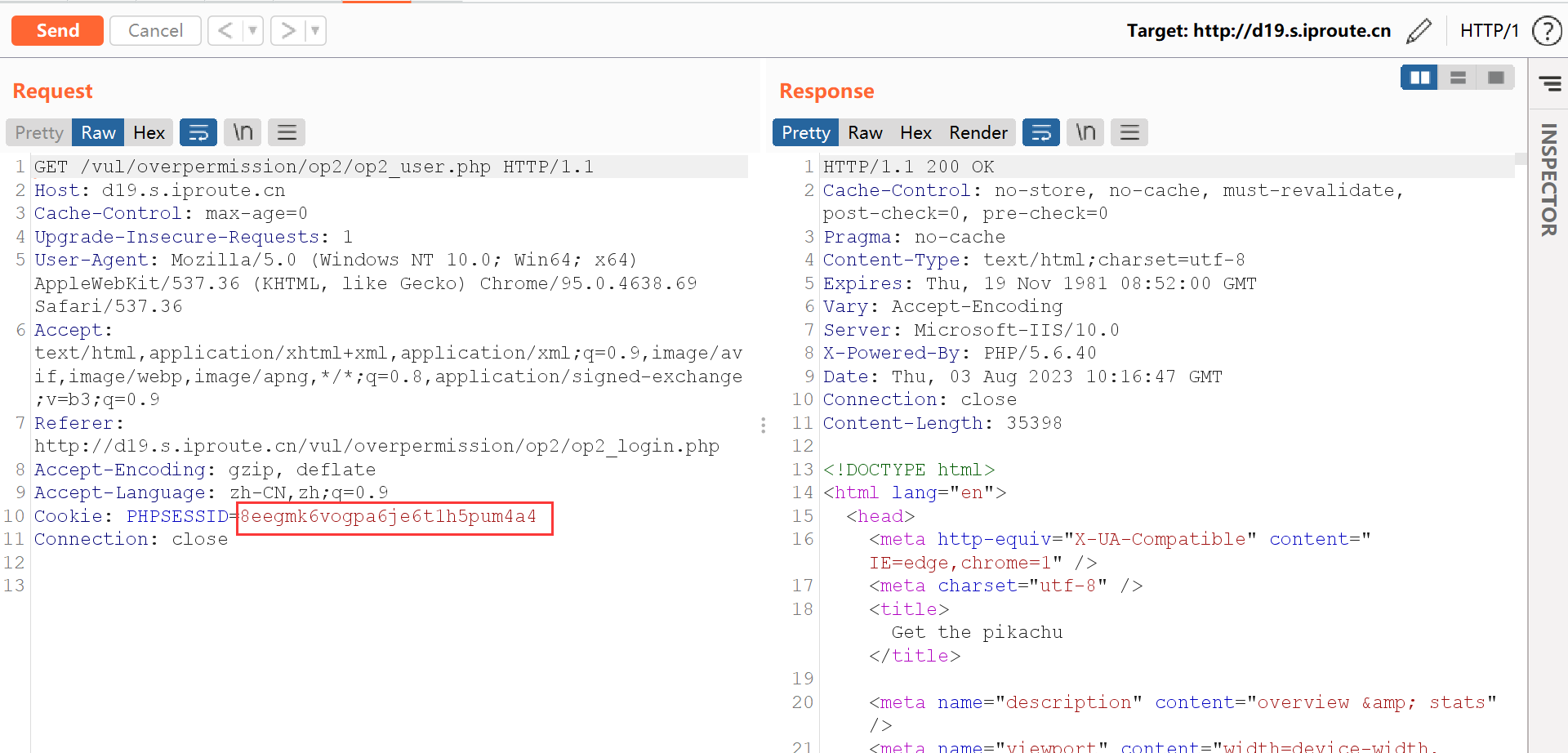Click the HTTP/1 protocol selector
This screenshot has height=753, width=1568.
(x=1489, y=31)
